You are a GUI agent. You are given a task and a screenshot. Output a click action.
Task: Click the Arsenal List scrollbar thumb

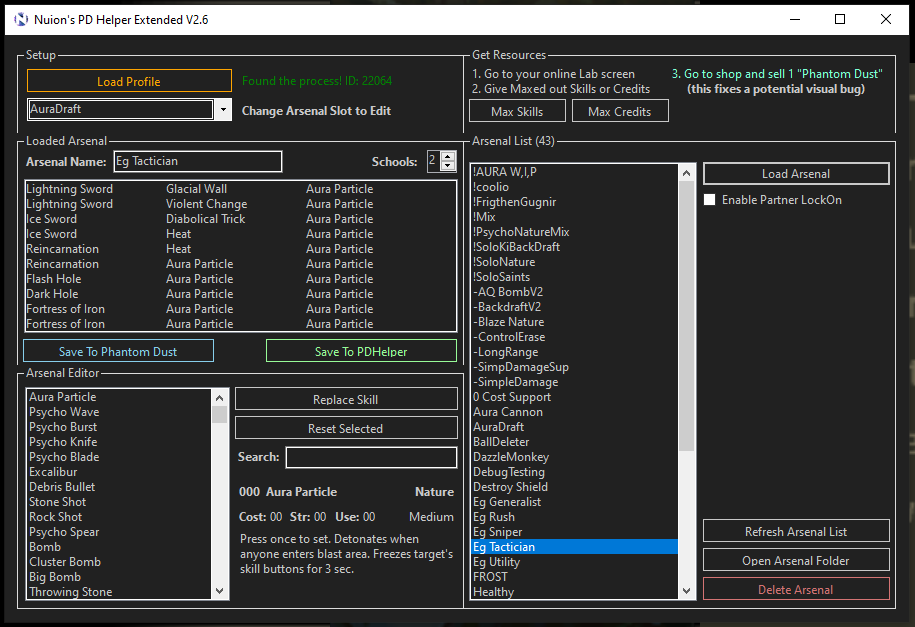pyautogui.click(x=686, y=315)
